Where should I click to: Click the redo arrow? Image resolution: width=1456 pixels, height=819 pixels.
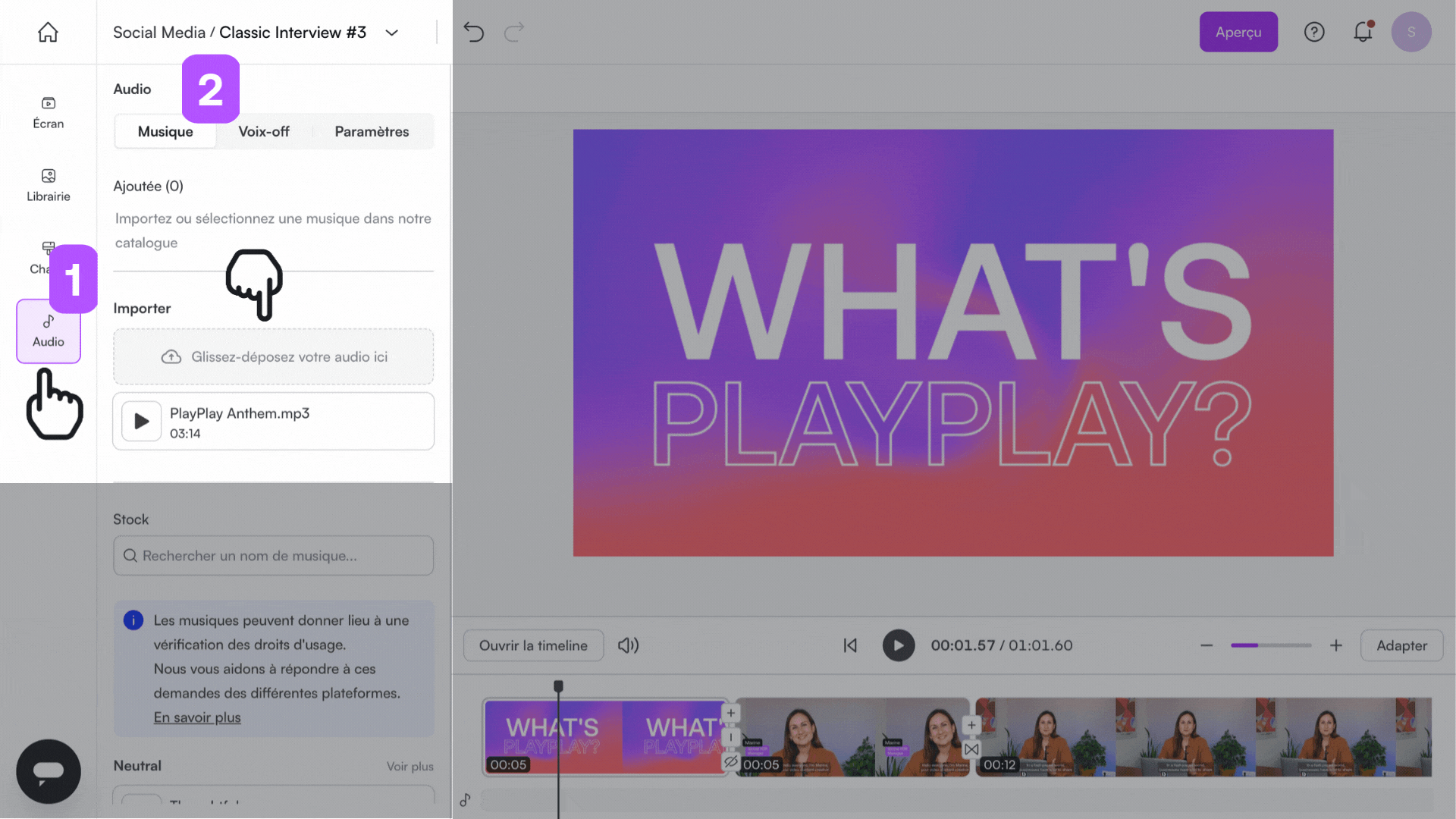[514, 32]
